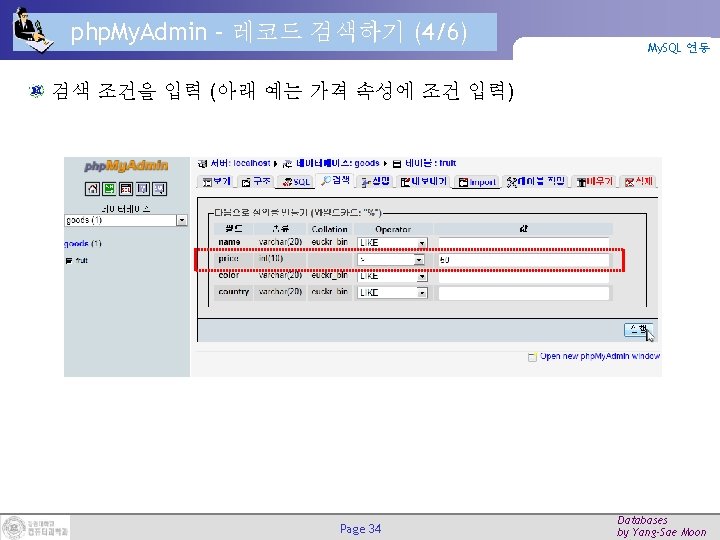
Task: Click the phpMyAdmin home icon
Action: (92, 188)
